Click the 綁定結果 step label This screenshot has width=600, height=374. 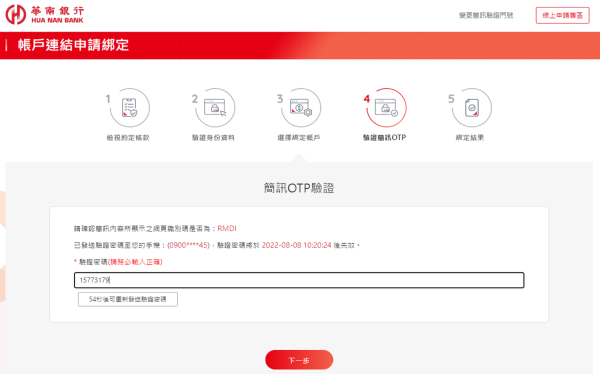(x=470, y=137)
